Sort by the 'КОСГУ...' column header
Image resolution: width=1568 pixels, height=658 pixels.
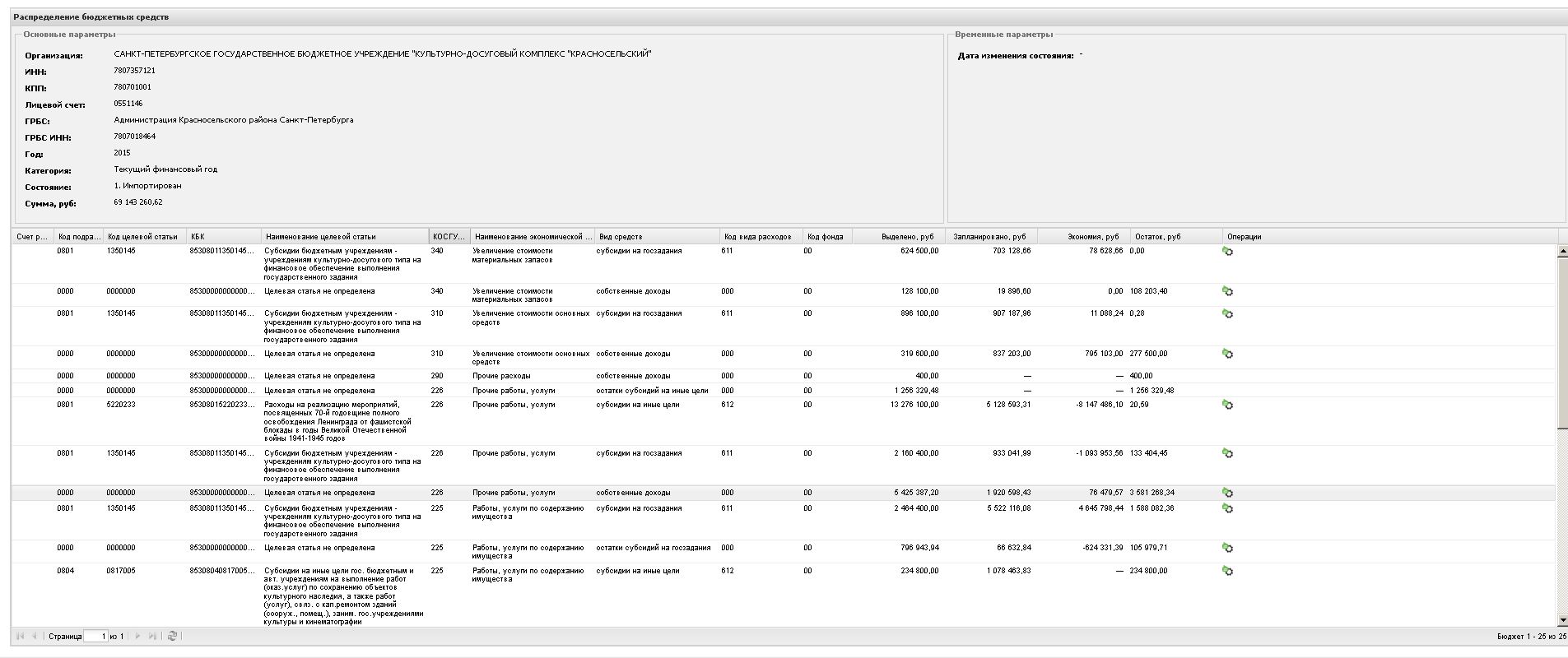point(449,237)
